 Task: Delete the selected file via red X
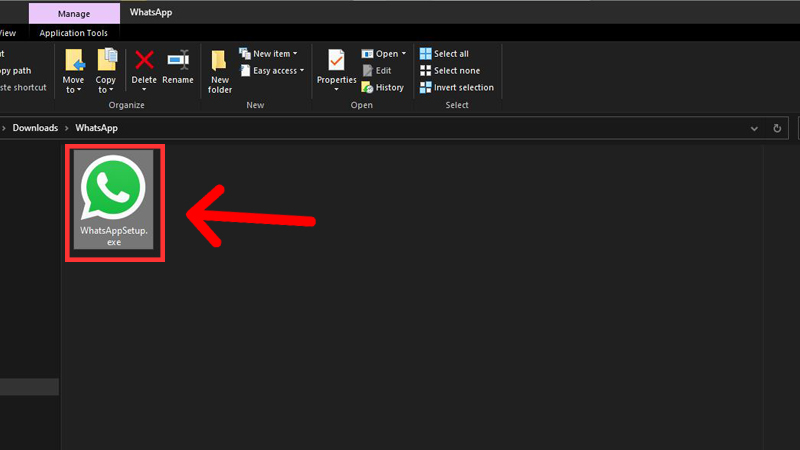click(144, 60)
